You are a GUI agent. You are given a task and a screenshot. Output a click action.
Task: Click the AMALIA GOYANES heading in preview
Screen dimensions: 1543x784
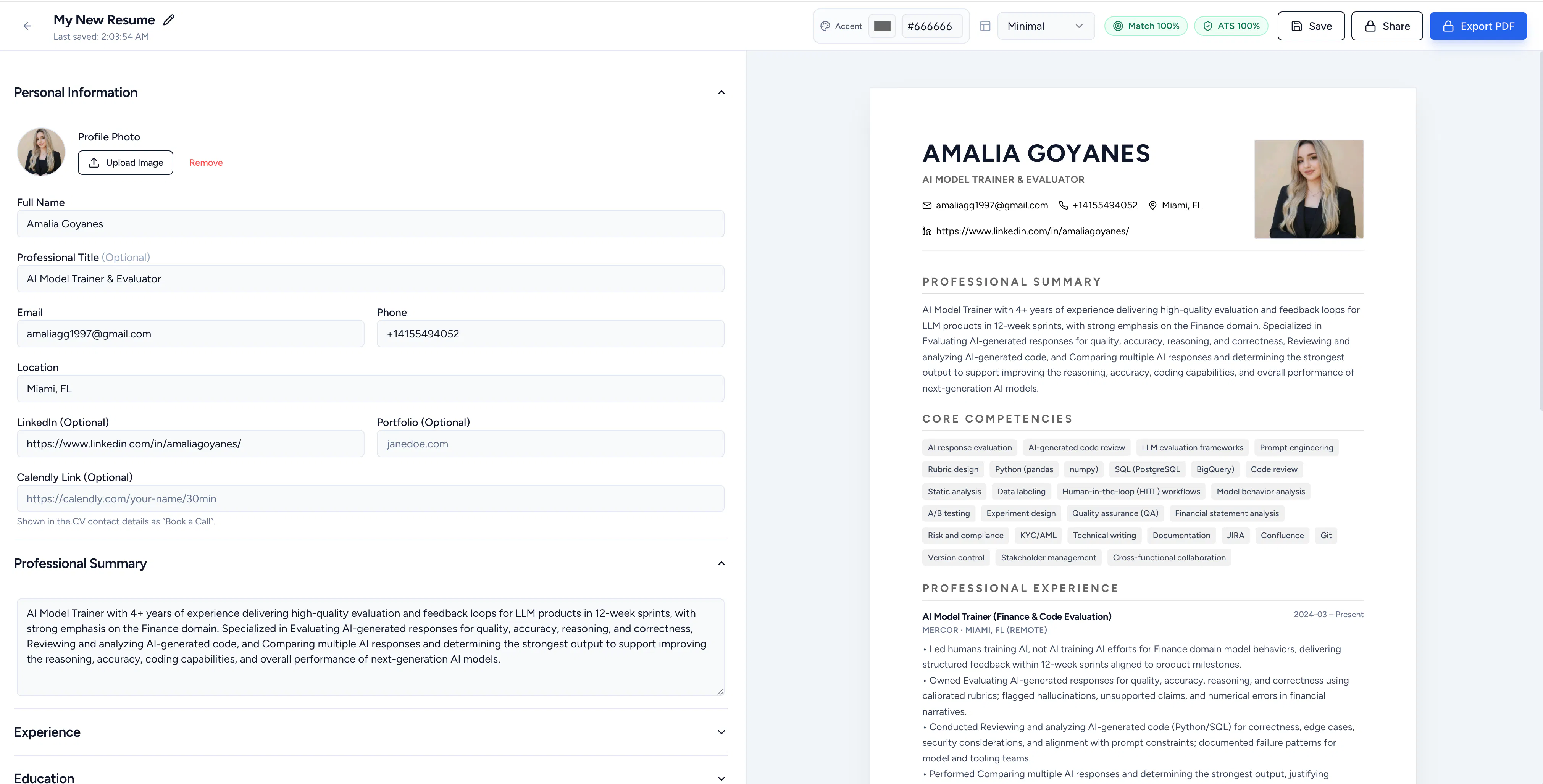(x=1036, y=153)
